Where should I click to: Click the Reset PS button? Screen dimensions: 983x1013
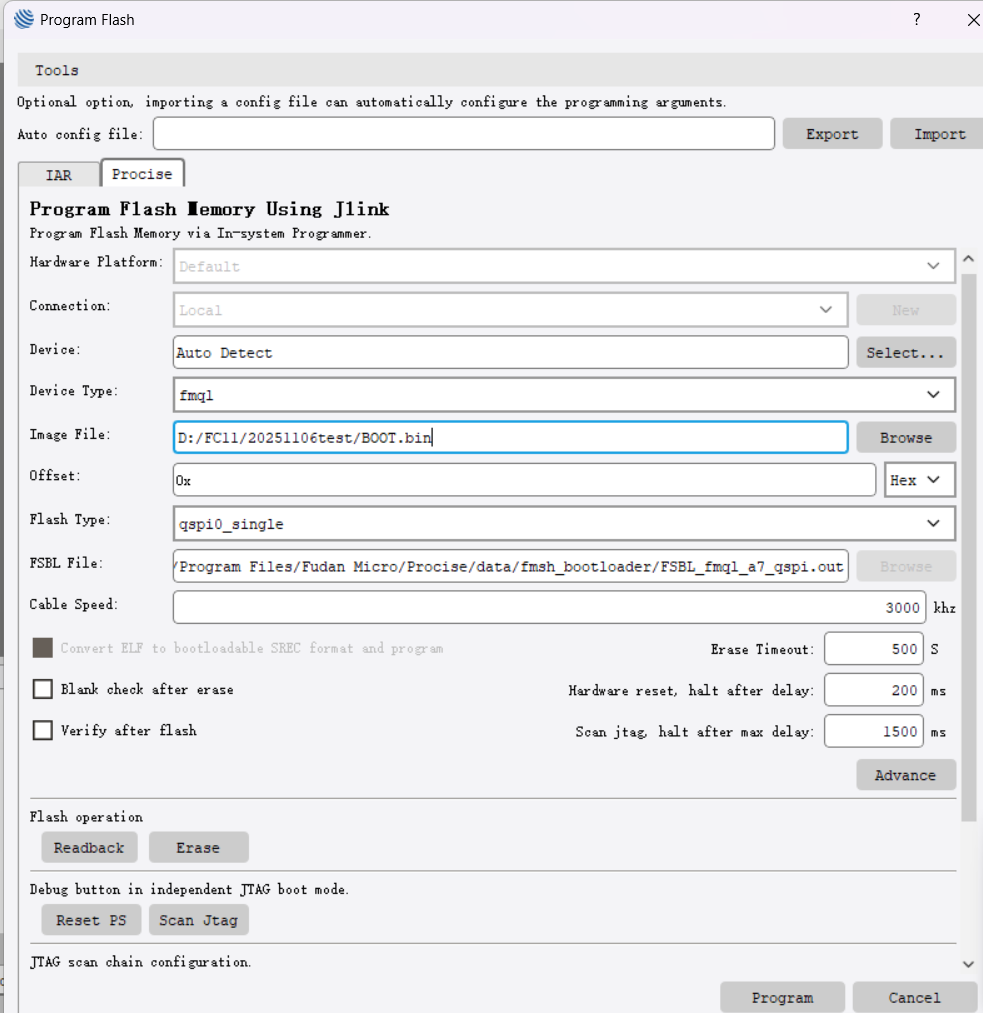coord(91,920)
